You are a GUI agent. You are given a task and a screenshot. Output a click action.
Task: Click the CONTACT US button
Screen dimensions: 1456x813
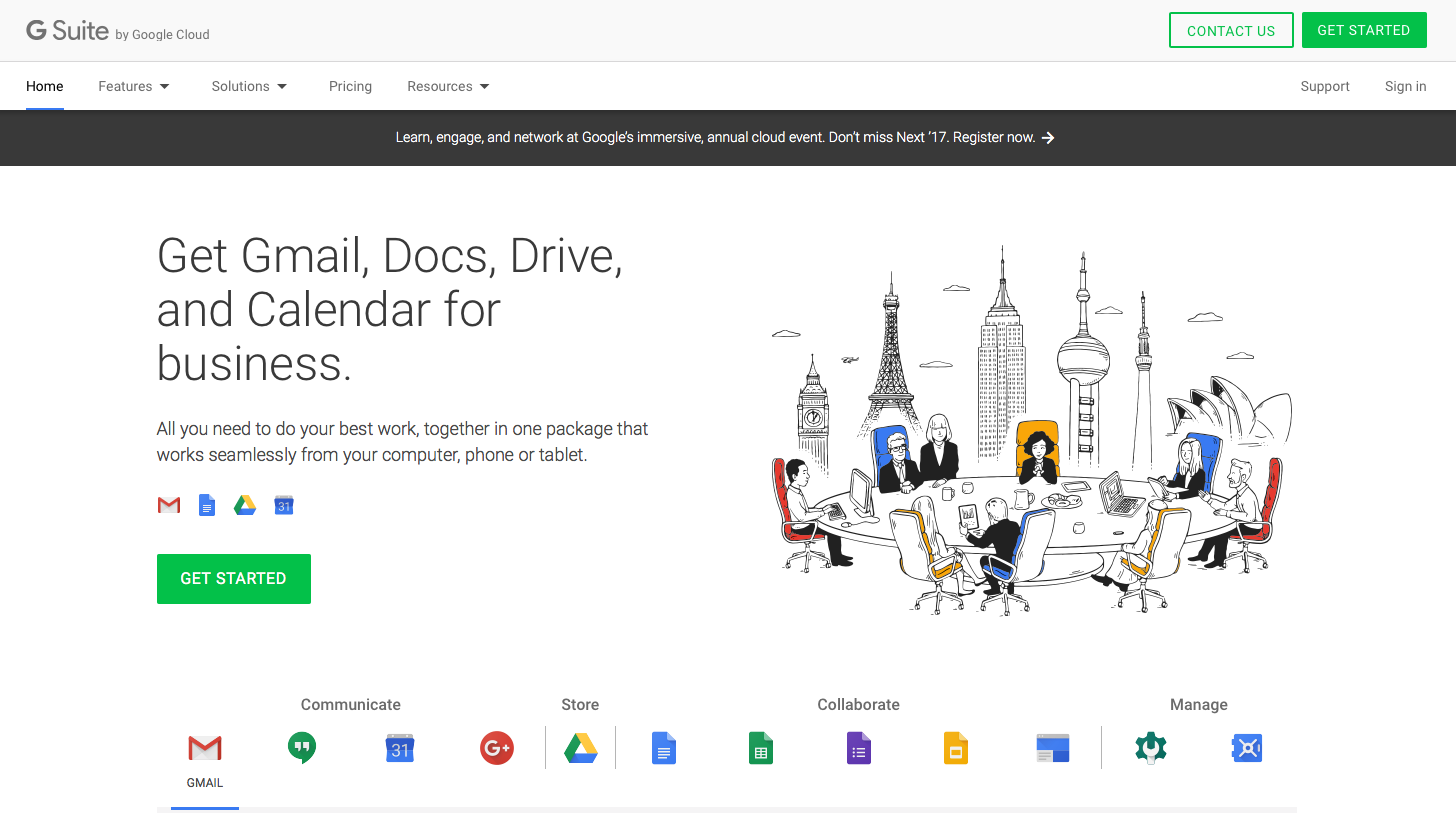coord(1231,30)
